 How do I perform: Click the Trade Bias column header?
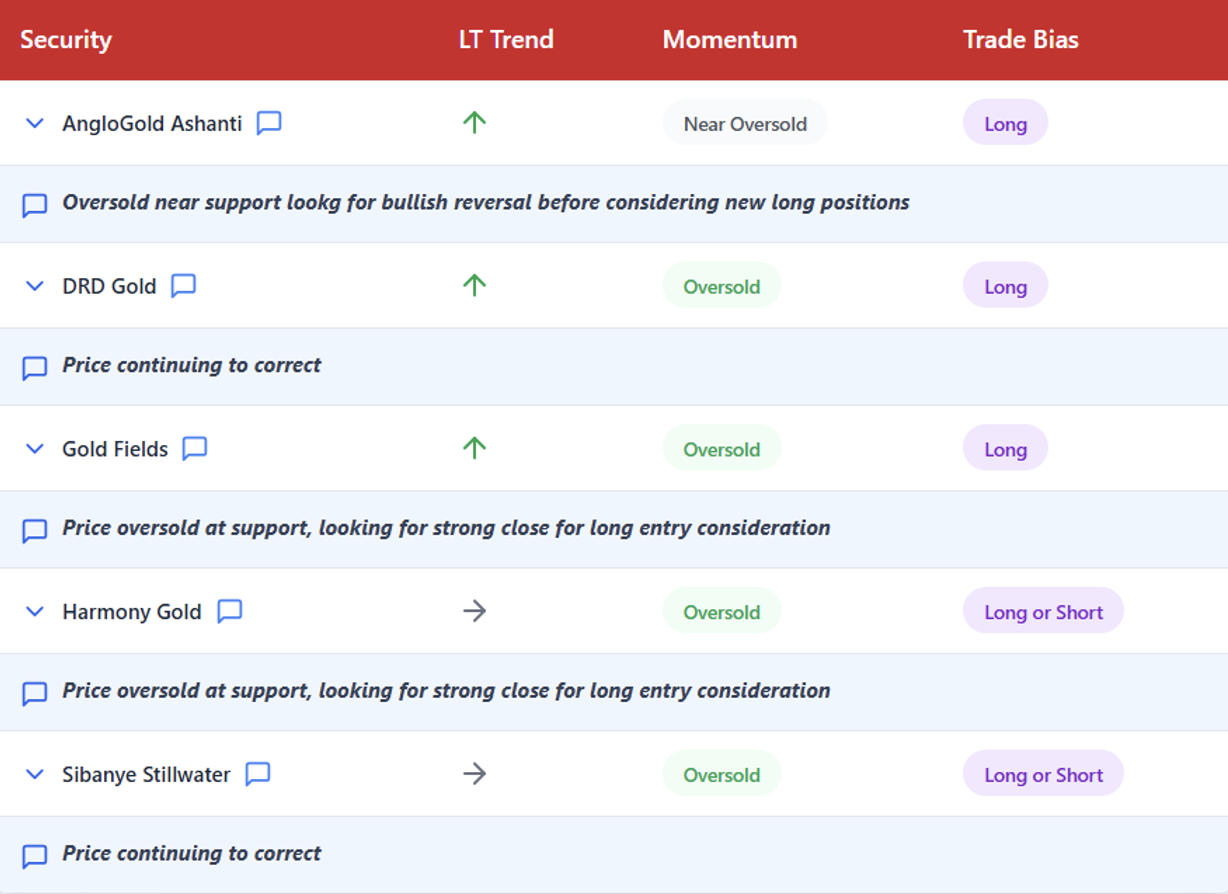click(x=1020, y=40)
